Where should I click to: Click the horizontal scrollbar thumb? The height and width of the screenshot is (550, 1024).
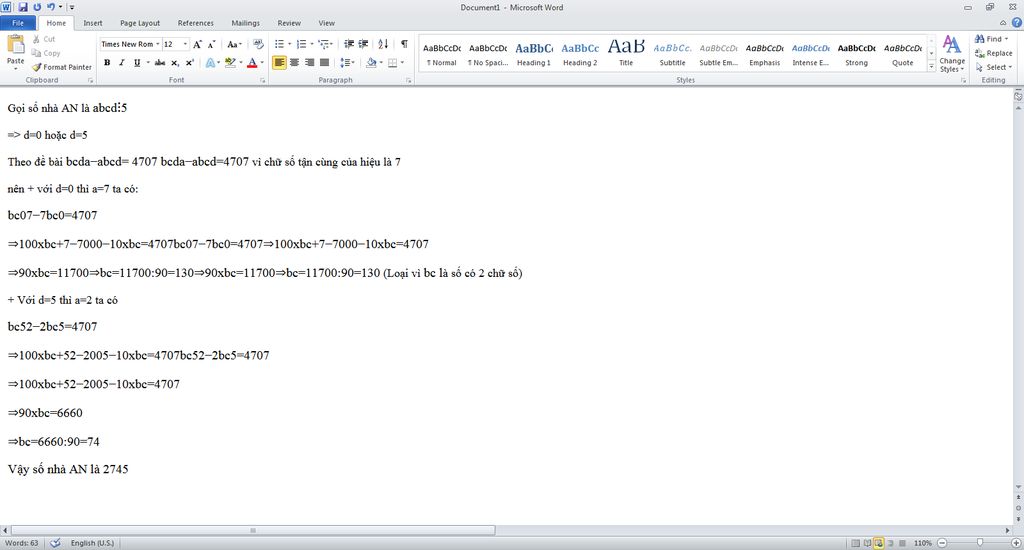click(253, 530)
